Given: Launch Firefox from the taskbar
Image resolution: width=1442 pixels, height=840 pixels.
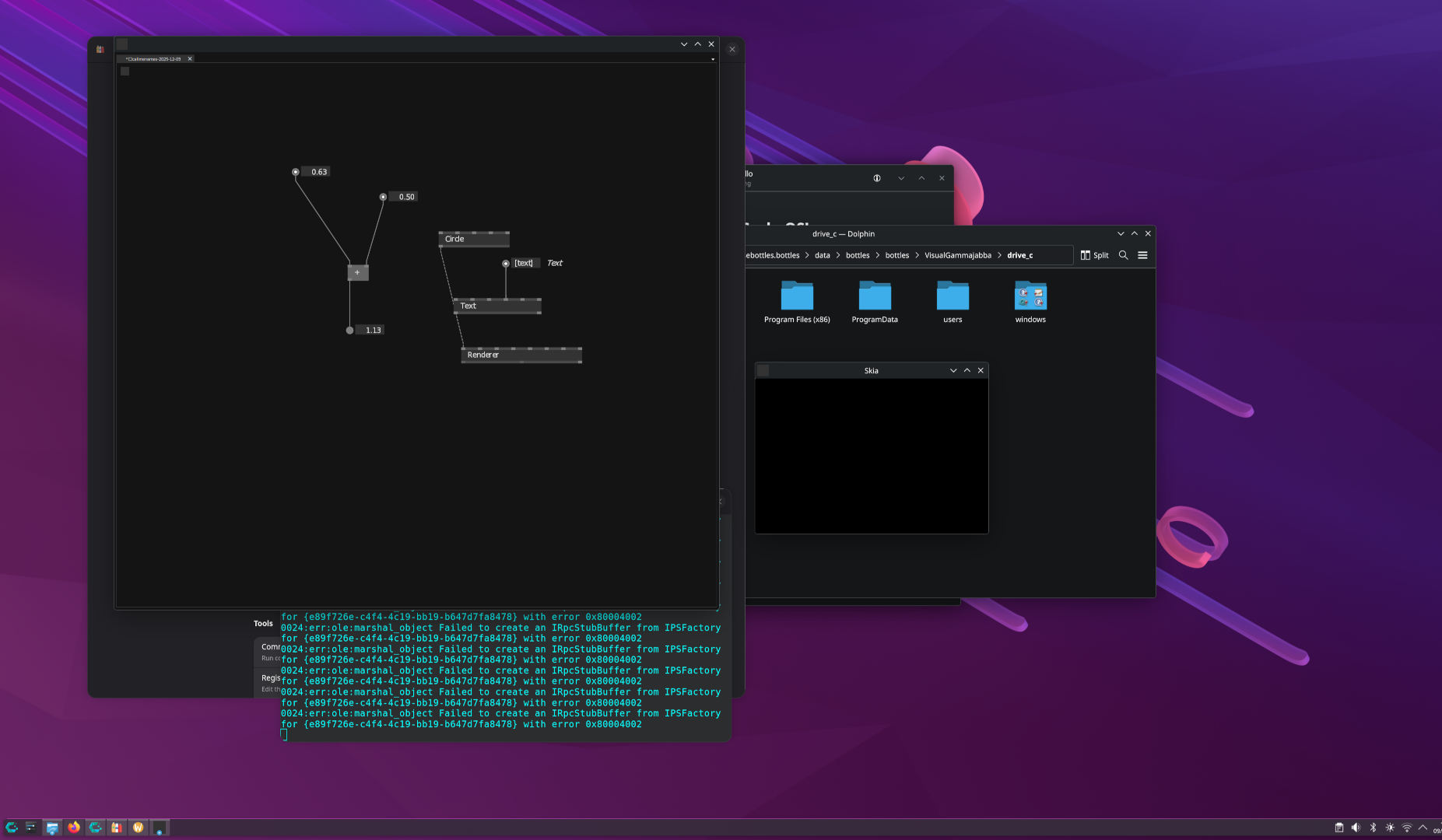Looking at the screenshot, I should tap(74, 828).
